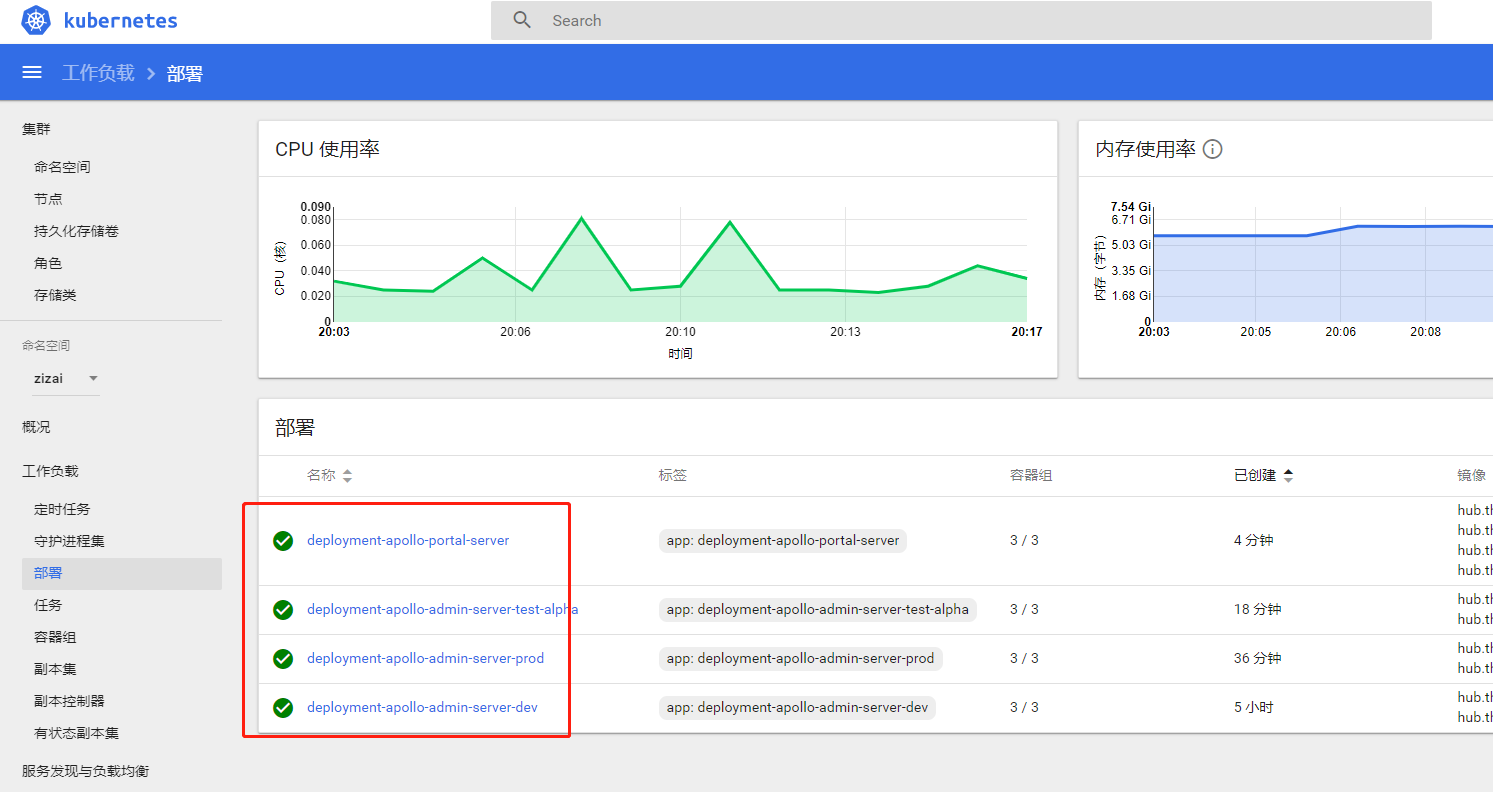Open deployment-apollo-portal-server deployment link
This screenshot has width=1493, height=792.
pyautogui.click(x=408, y=540)
